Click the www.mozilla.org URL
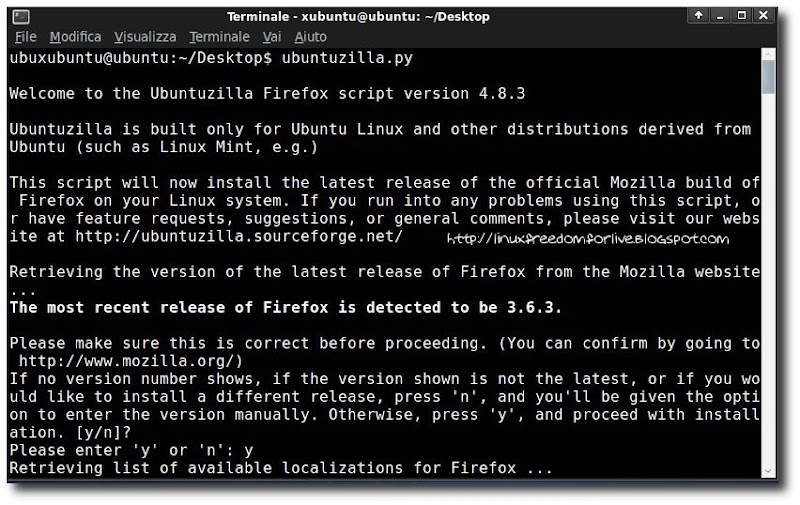This screenshot has height=505, width=800. (130, 361)
